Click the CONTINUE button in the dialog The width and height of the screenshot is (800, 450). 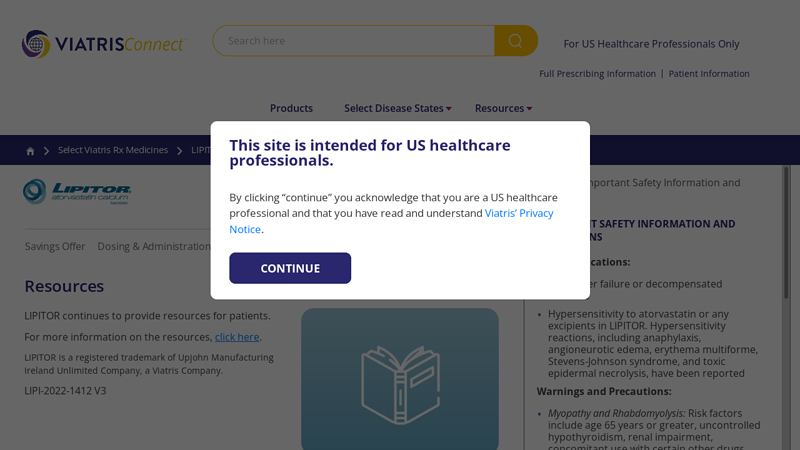(x=290, y=268)
